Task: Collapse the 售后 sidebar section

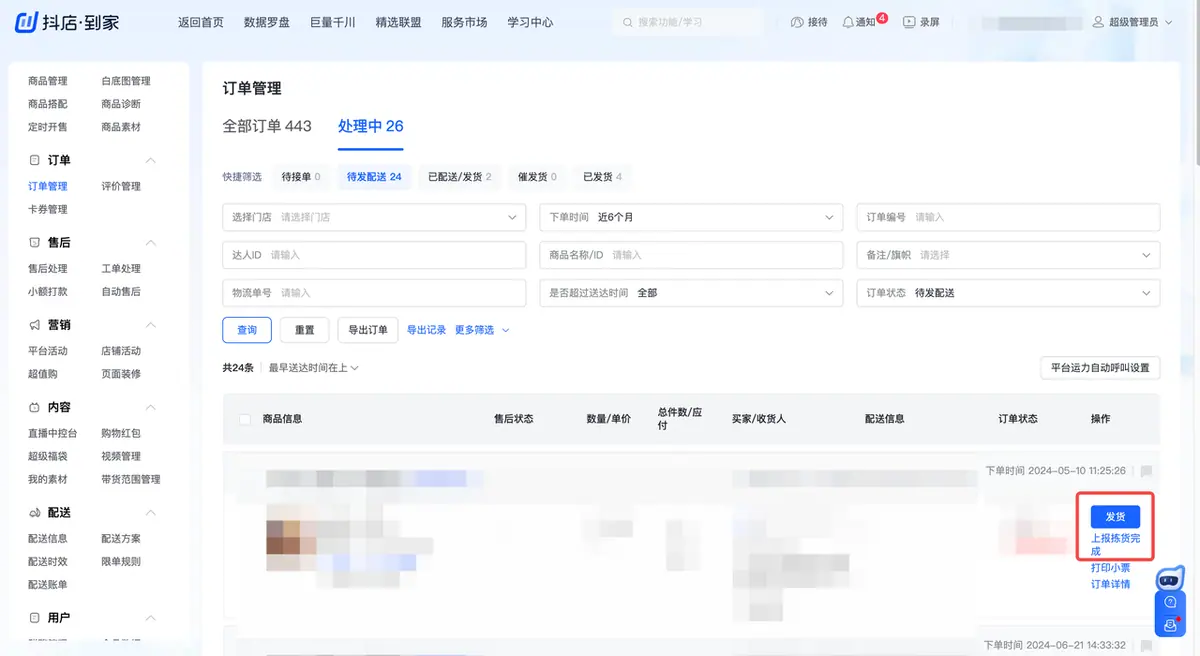Action: 151,242
